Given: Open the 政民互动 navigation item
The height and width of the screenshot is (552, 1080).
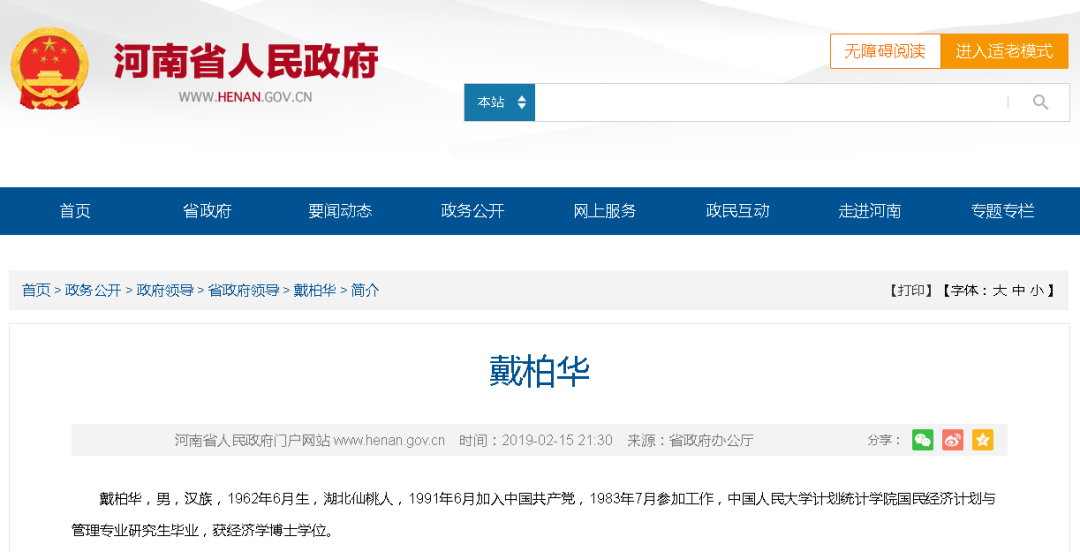Looking at the screenshot, I should pos(738,211).
